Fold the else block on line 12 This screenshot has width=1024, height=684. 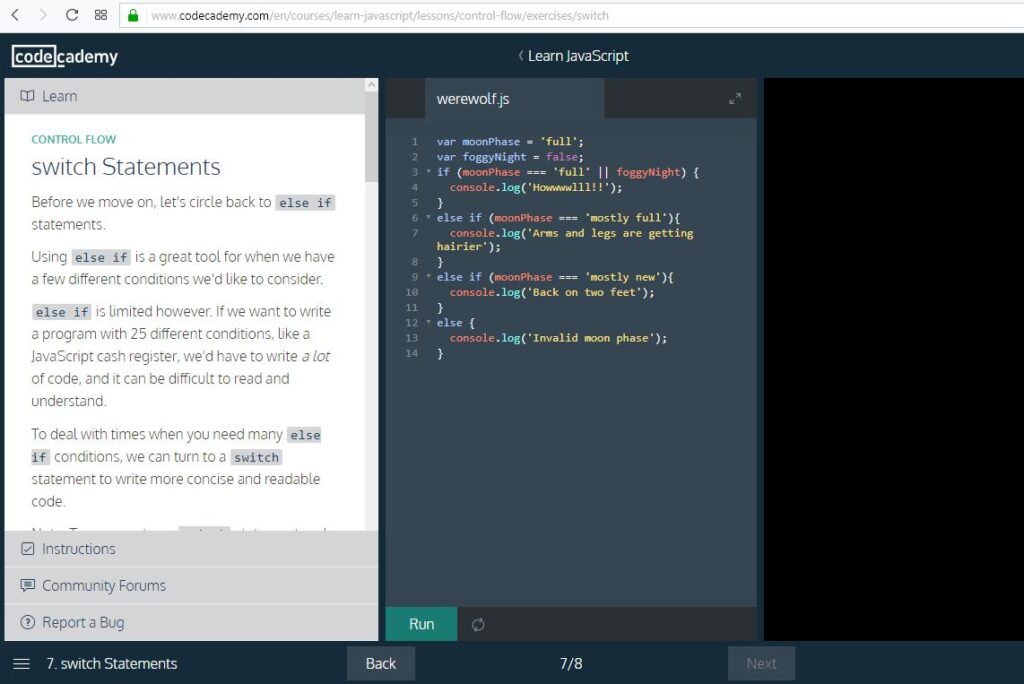[x=428, y=323]
